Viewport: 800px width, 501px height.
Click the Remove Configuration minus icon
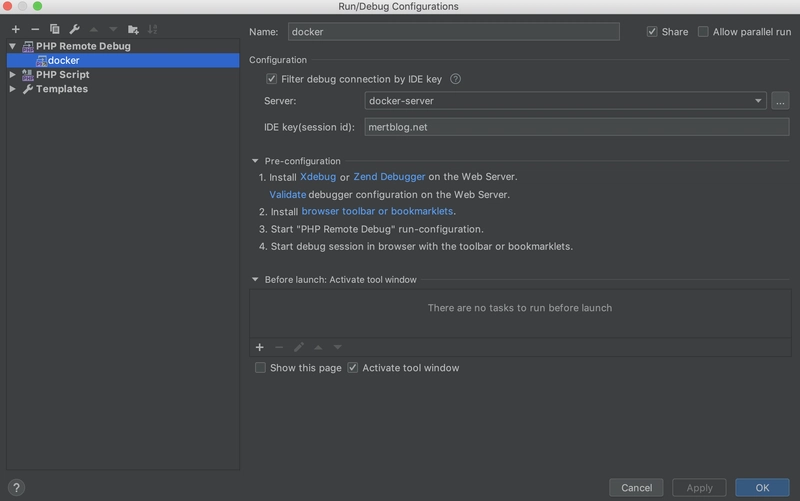point(35,30)
